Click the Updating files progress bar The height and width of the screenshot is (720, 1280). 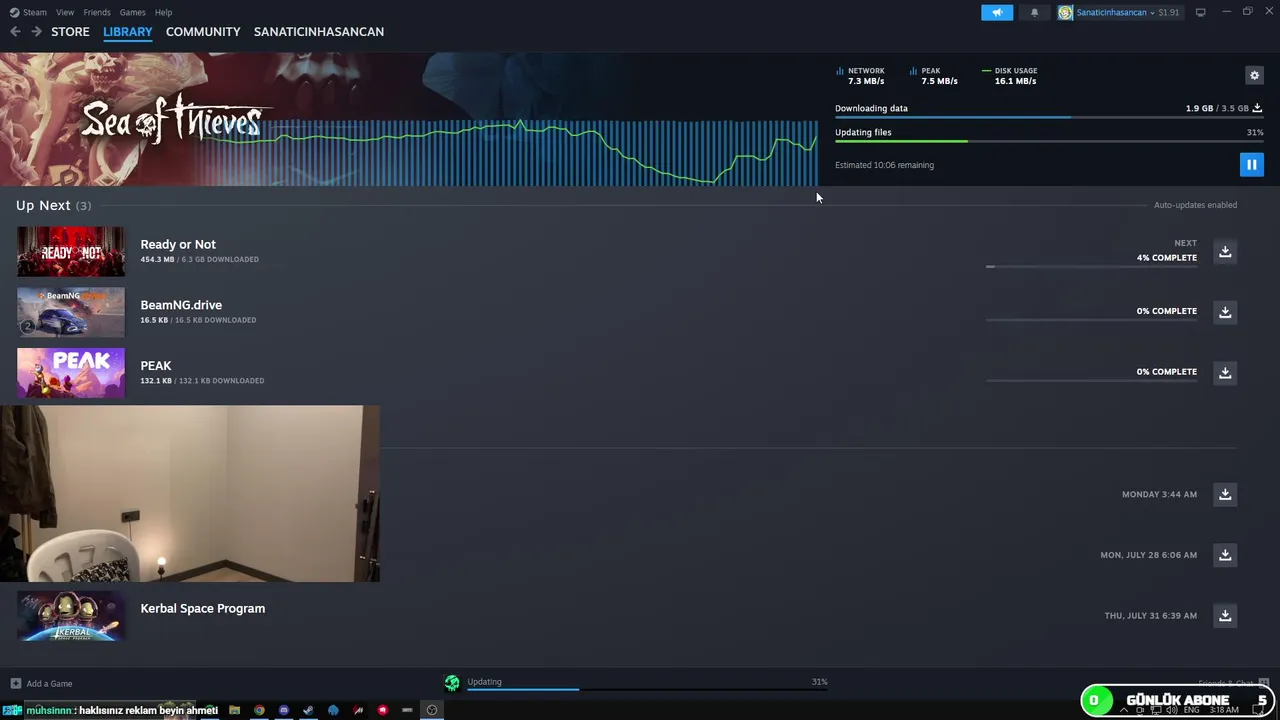[x=1049, y=141]
